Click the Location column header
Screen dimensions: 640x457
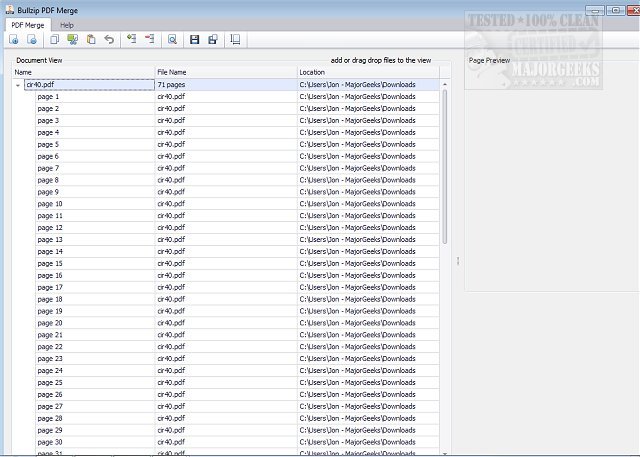pos(365,72)
